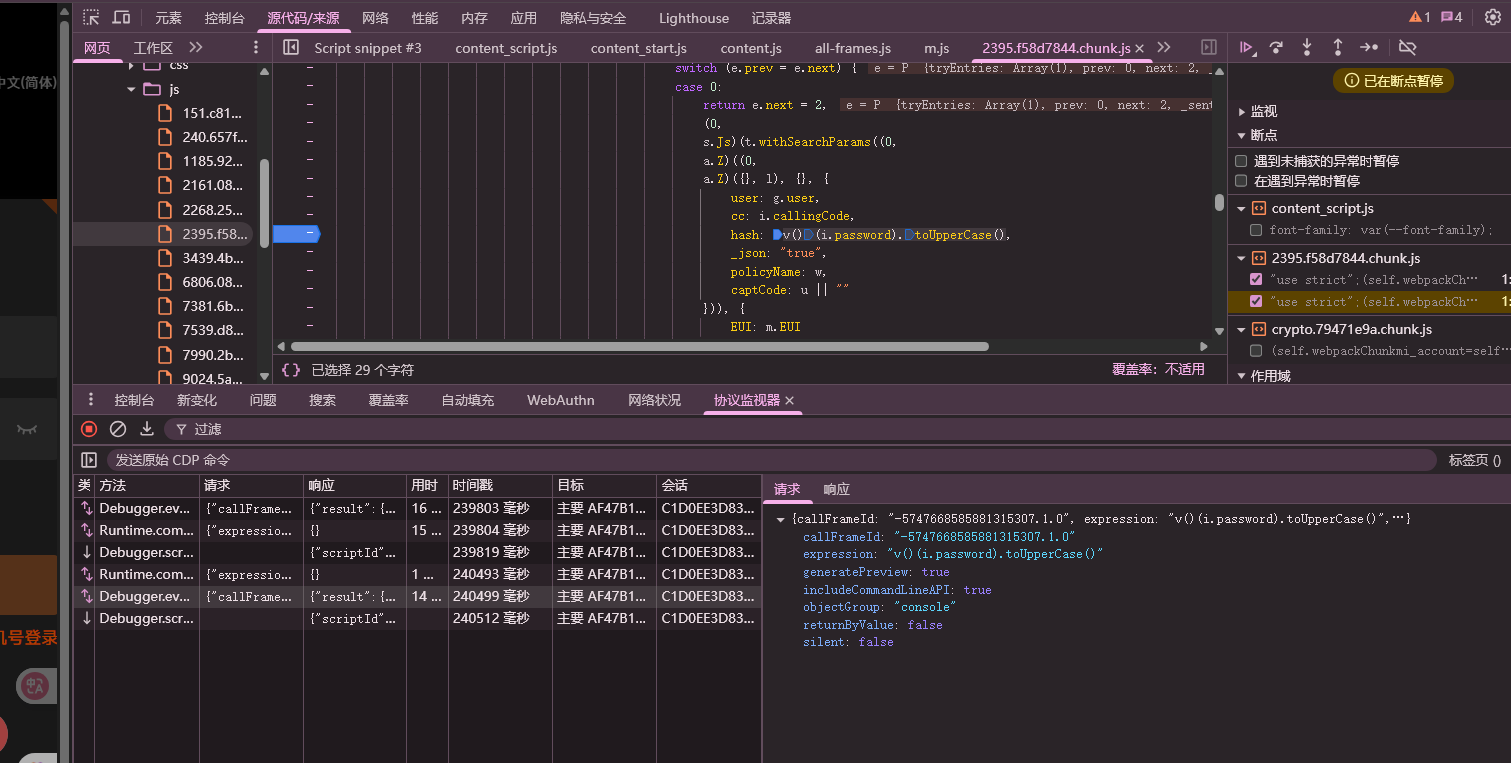Step over next function call icon
1511x763 pixels.
(1277, 47)
